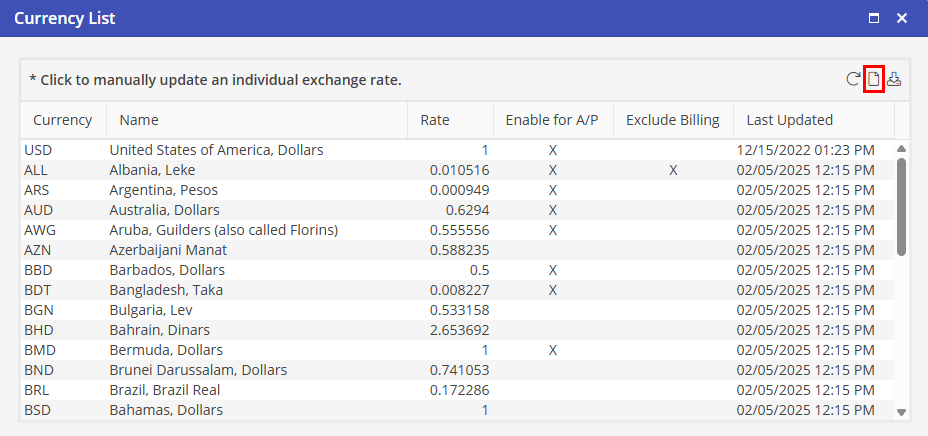This screenshot has height=436, width=928.
Task: Maximize the Currency List window
Action: [x=874, y=18]
